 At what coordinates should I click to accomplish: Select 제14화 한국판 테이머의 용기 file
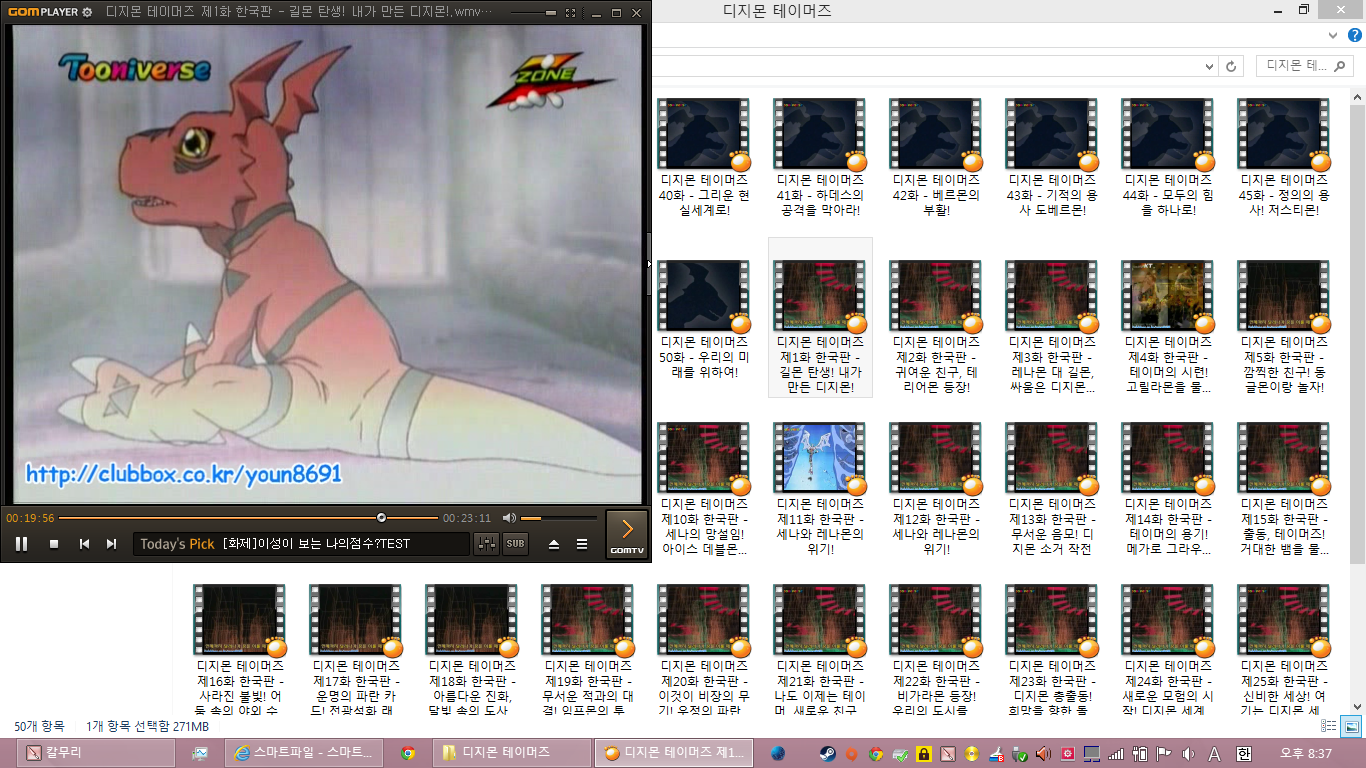[x=1168, y=490]
